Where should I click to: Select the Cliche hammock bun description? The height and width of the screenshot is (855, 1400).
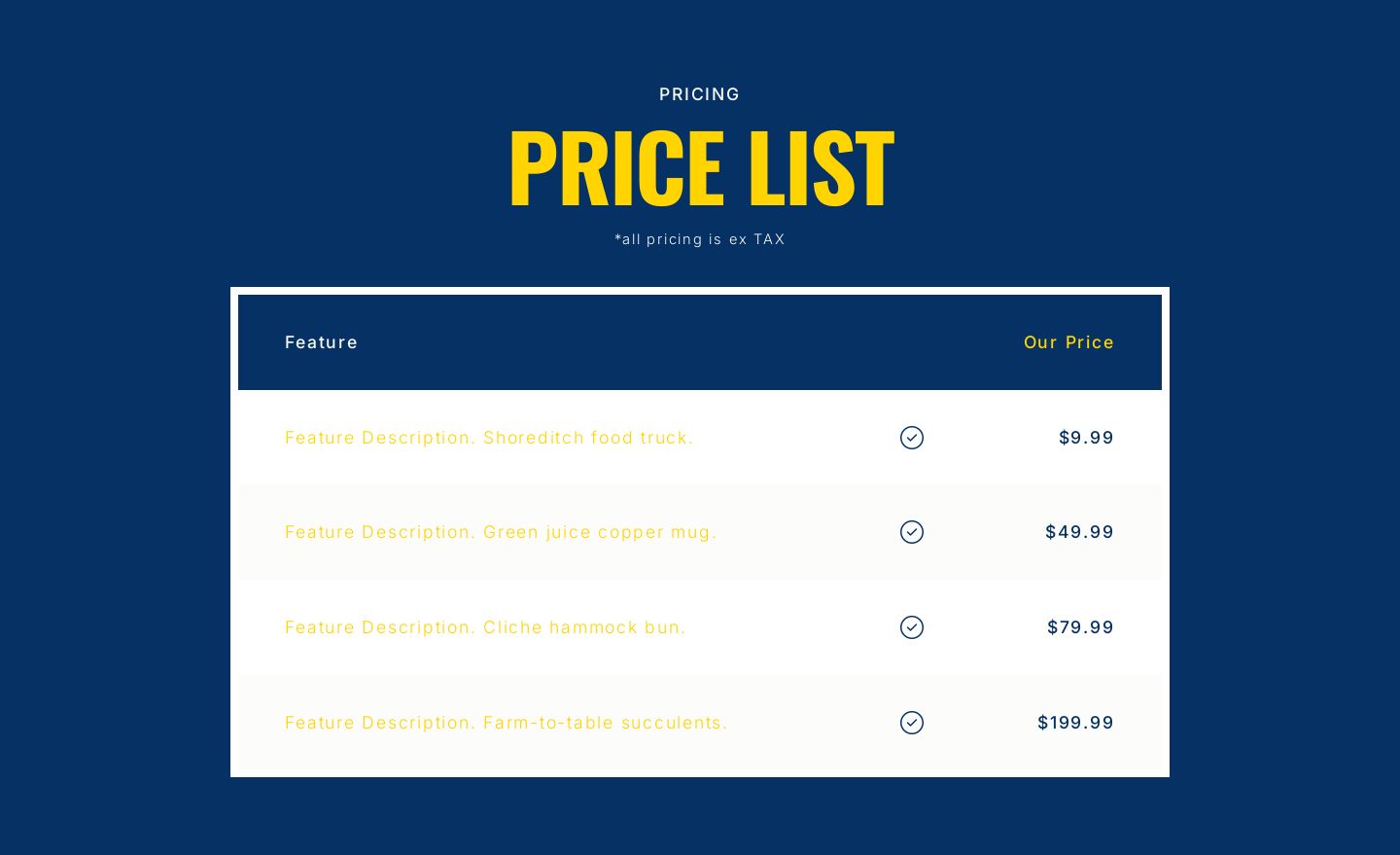pos(485,627)
